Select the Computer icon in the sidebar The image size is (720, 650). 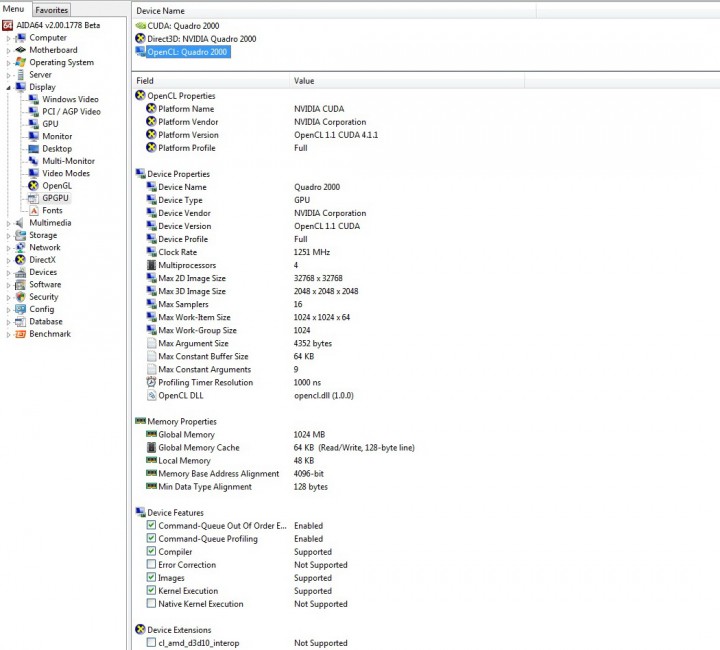point(21,38)
